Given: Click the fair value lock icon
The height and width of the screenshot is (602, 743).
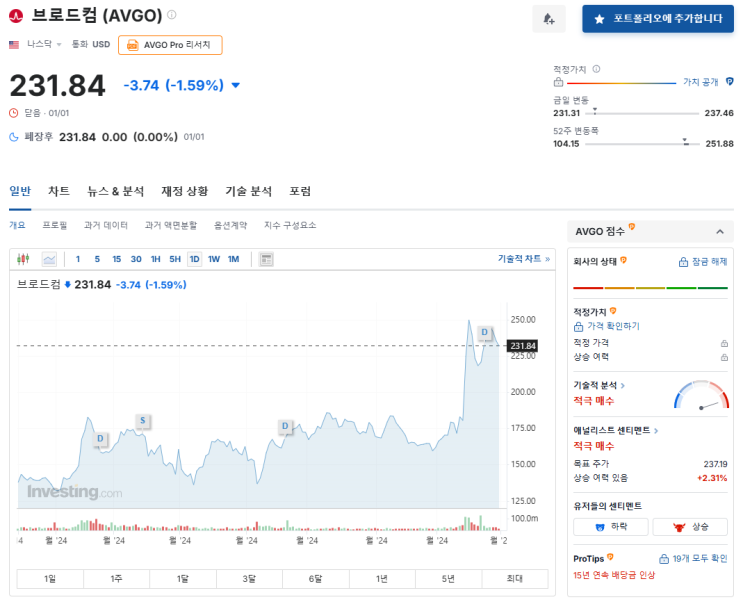Looking at the screenshot, I should [x=559, y=82].
